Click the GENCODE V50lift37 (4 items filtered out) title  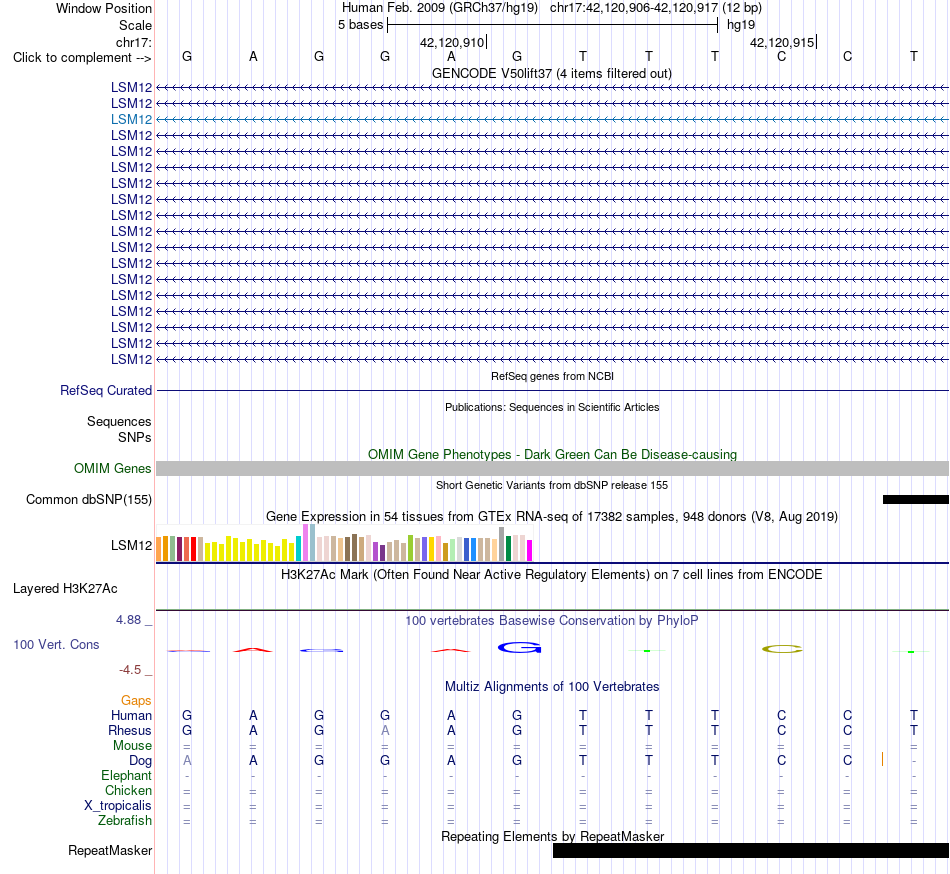(x=551, y=73)
